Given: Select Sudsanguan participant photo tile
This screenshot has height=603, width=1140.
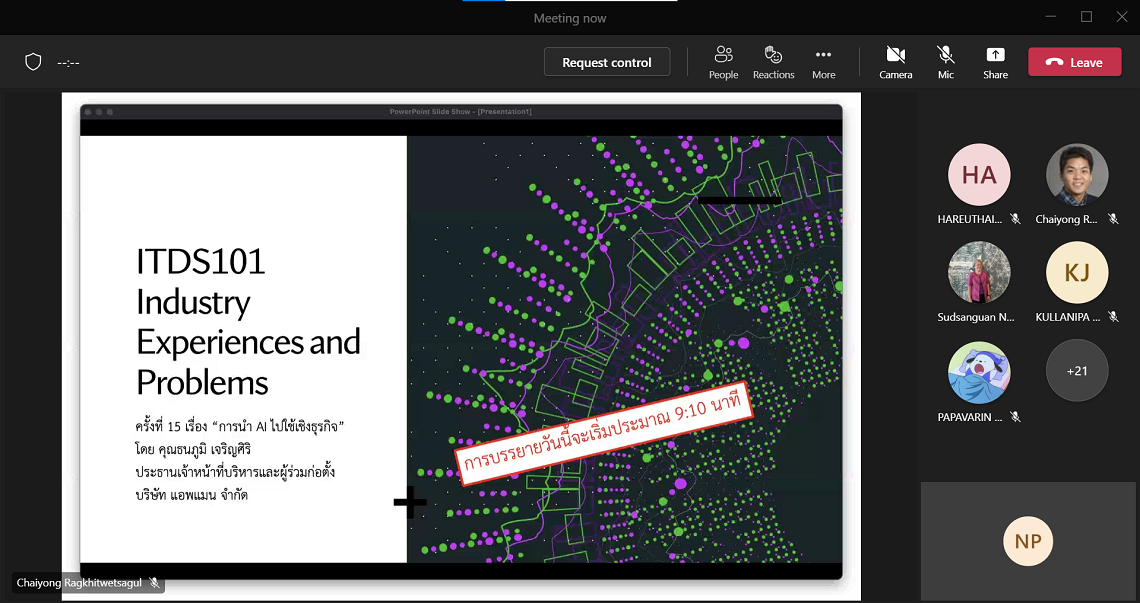Looking at the screenshot, I should (x=979, y=273).
